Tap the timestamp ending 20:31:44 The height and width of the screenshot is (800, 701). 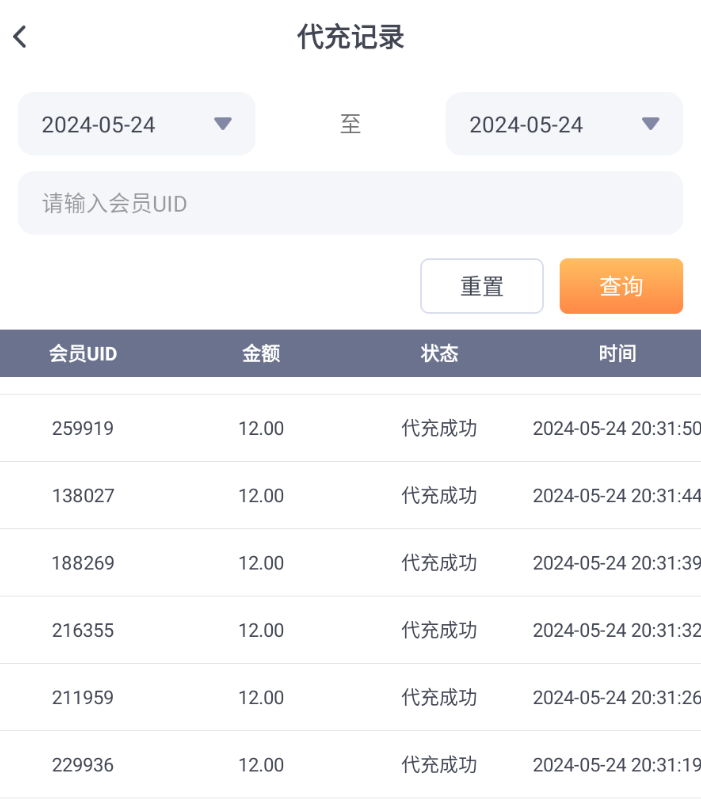(x=616, y=496)
